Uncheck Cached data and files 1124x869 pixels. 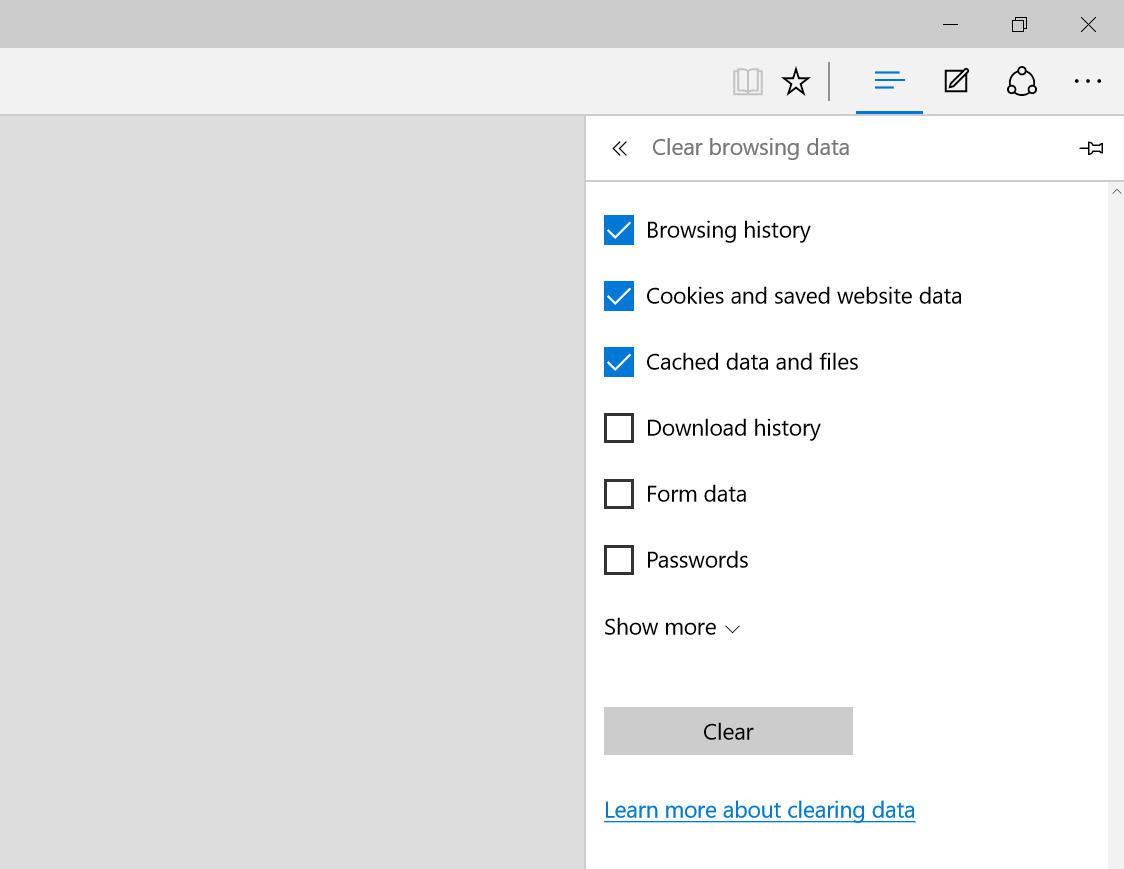click(619, 362)
